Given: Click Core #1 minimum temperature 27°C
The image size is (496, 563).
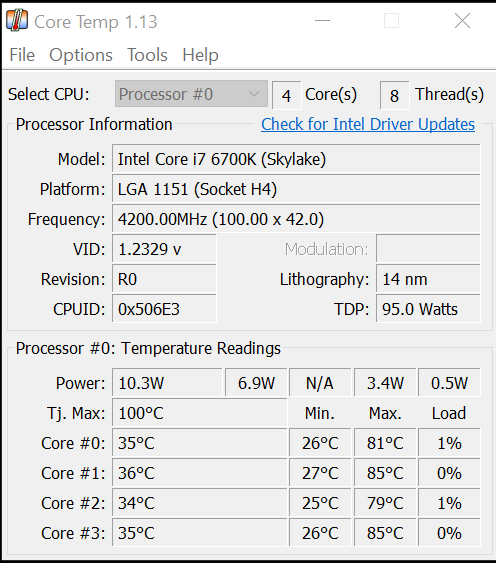Looking at the screenshot, I should point(320,473).
